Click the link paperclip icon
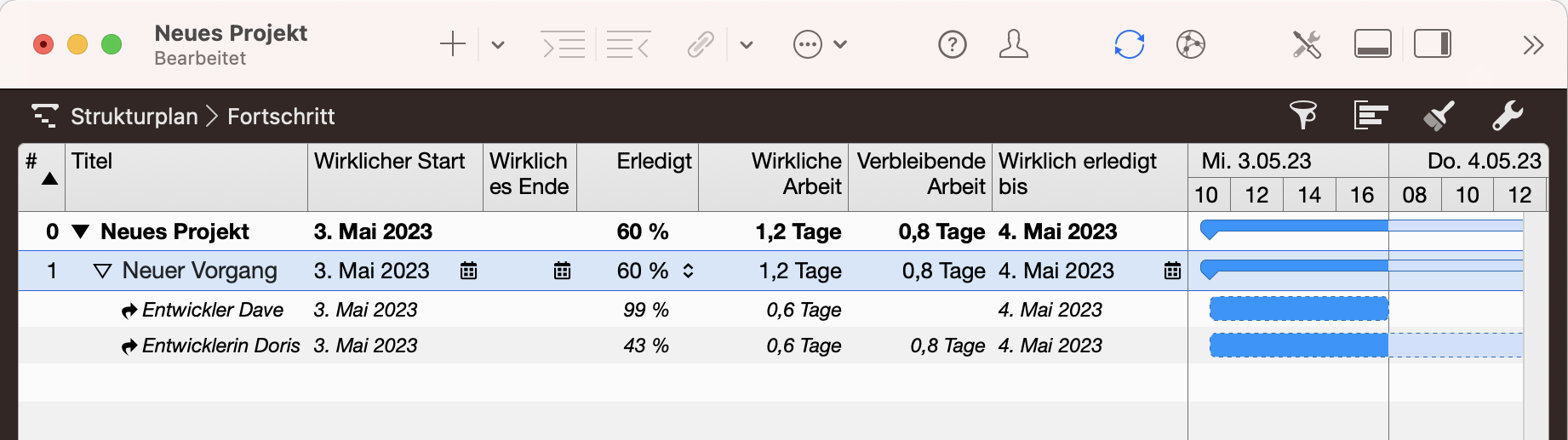 point(701,44)
